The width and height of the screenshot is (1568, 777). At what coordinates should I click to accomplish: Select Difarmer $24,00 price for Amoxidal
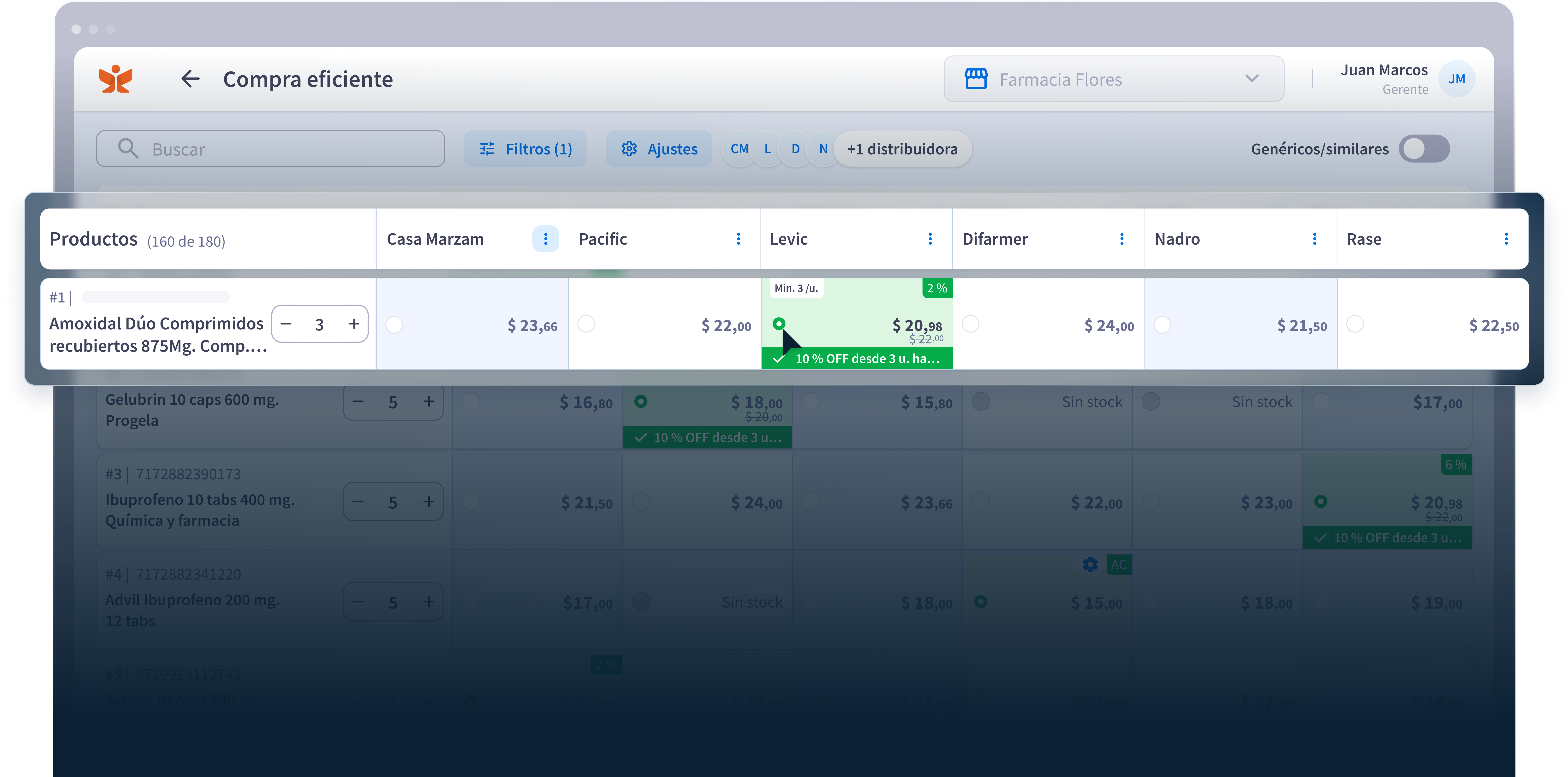point(971,324)
